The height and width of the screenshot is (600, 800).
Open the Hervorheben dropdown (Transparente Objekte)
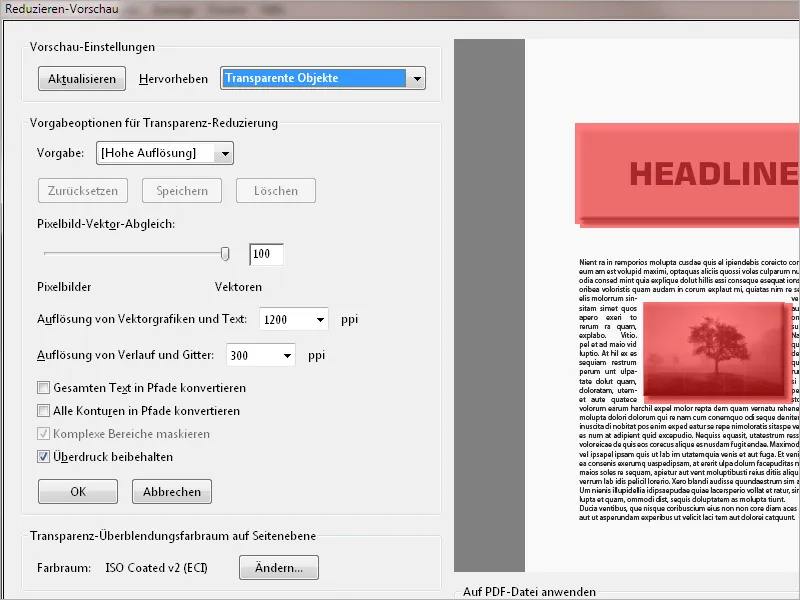click(323, 79)
